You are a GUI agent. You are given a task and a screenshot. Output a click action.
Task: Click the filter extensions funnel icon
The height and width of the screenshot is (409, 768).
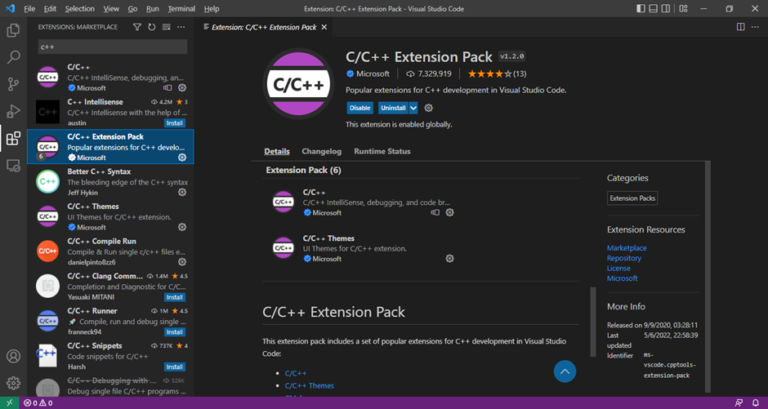(x=138, y=27)
